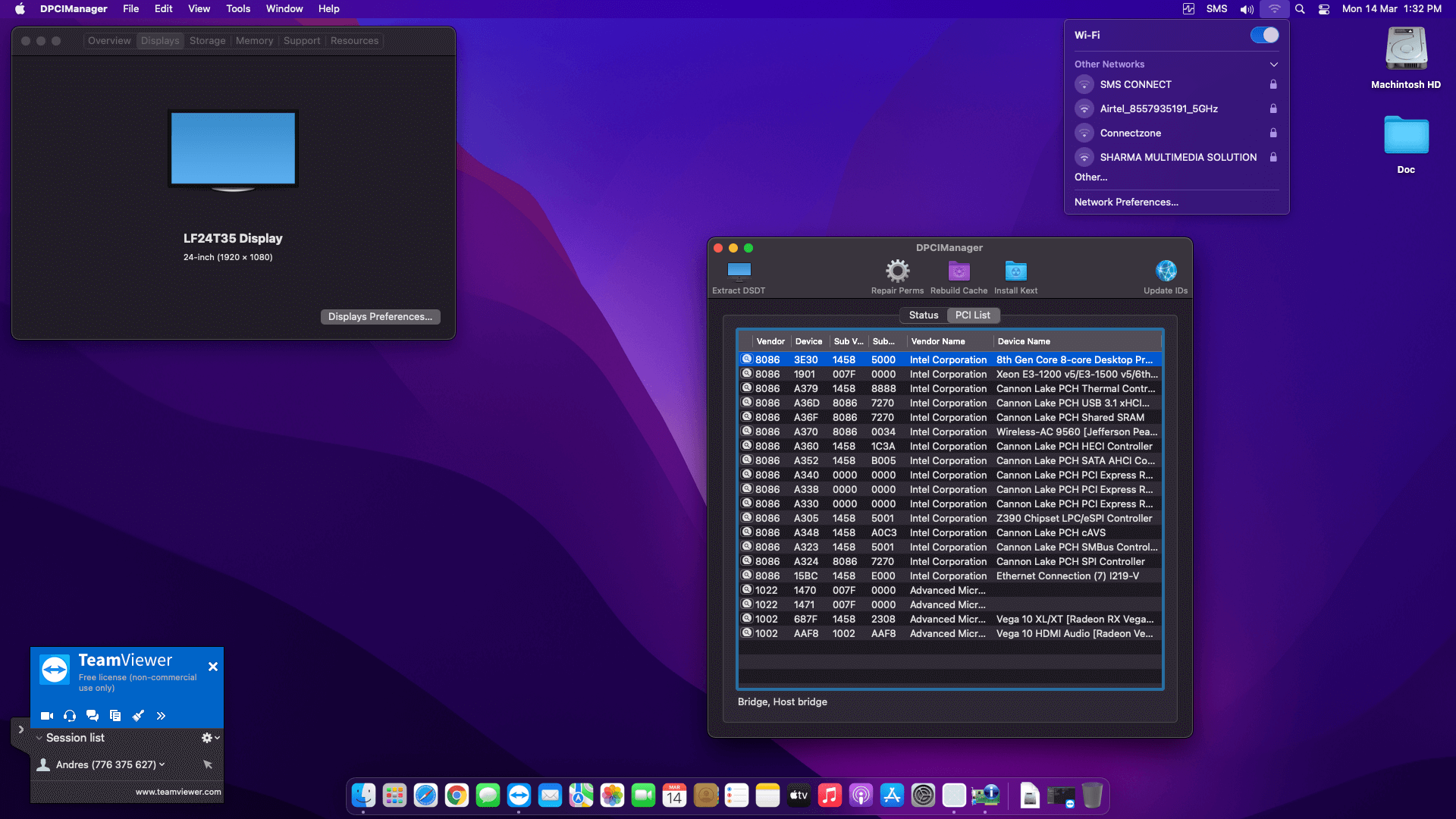
Task: Turn off the Wi-Fi switch
Action: click(1264, 35)
